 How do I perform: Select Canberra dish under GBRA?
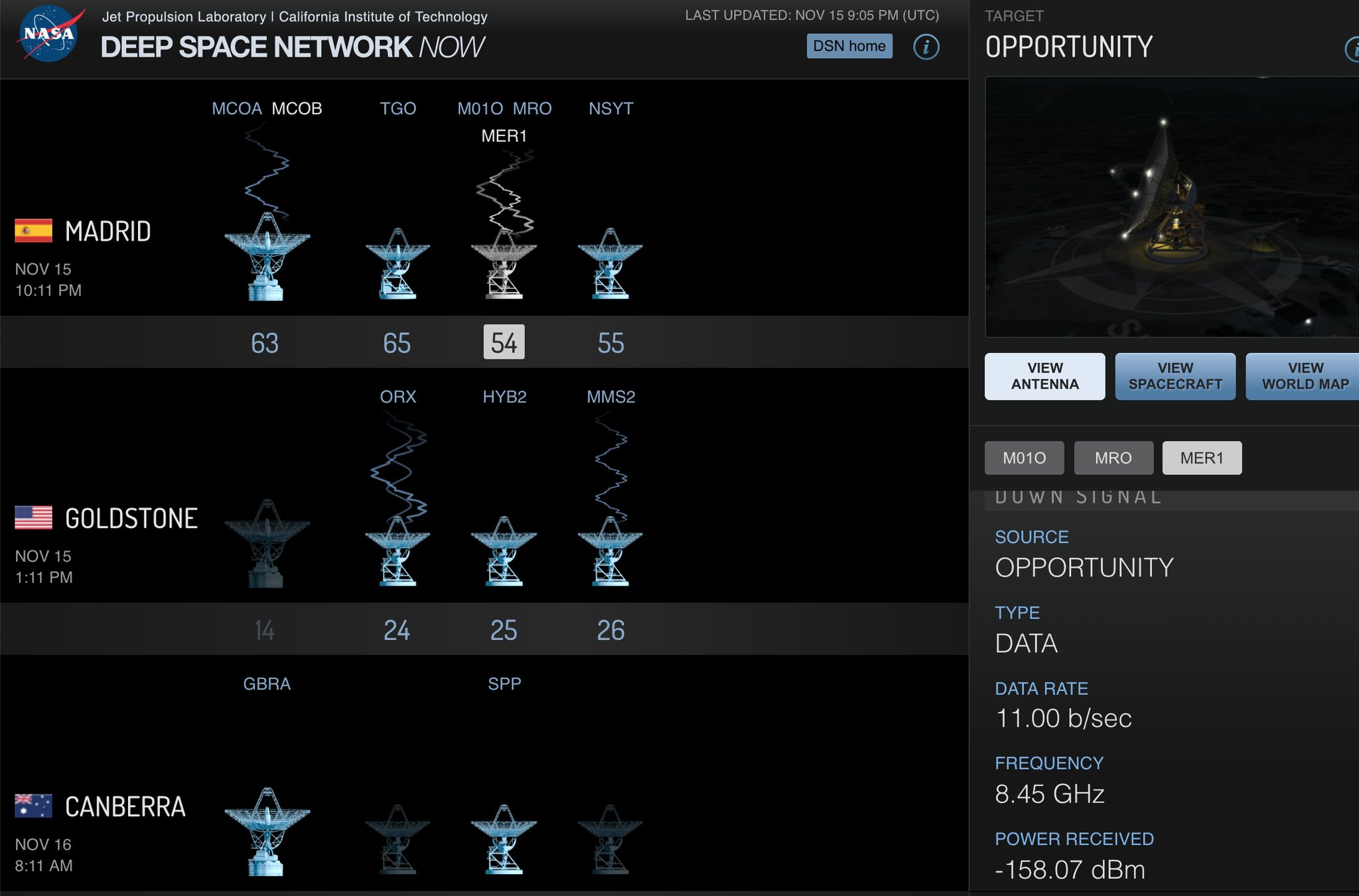[267, 831]
